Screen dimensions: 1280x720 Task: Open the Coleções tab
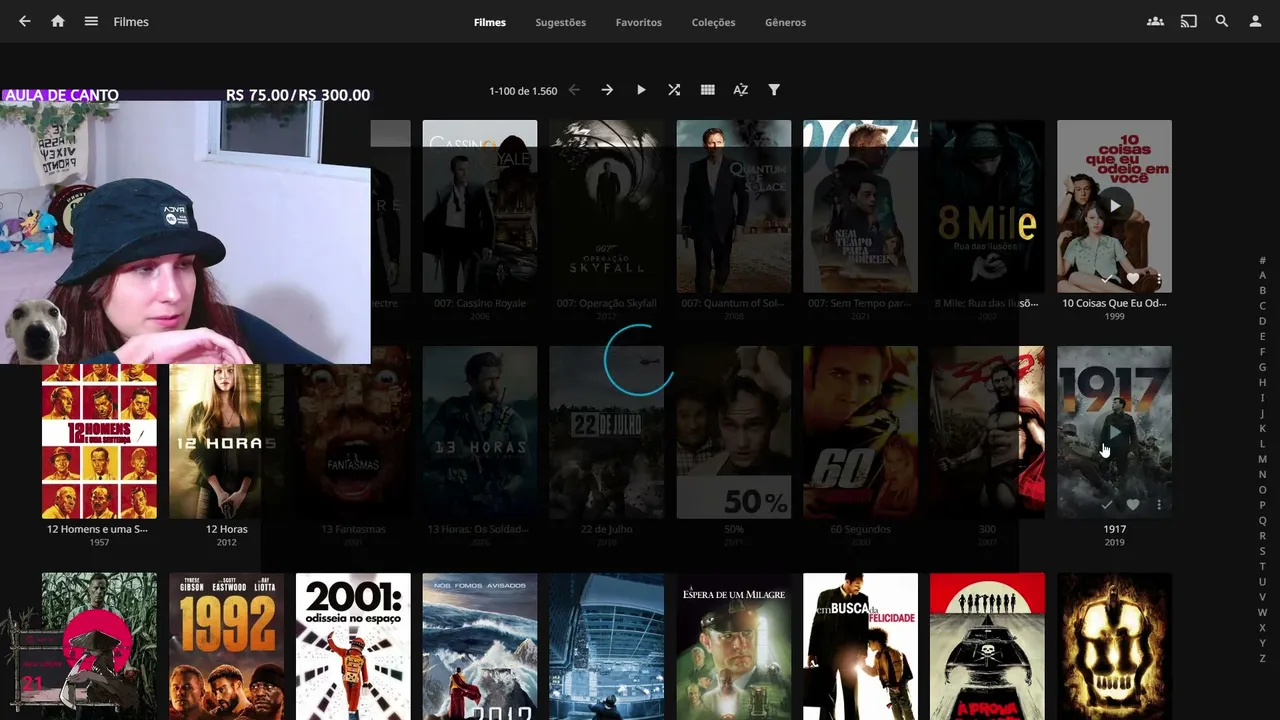click(714, 22)
